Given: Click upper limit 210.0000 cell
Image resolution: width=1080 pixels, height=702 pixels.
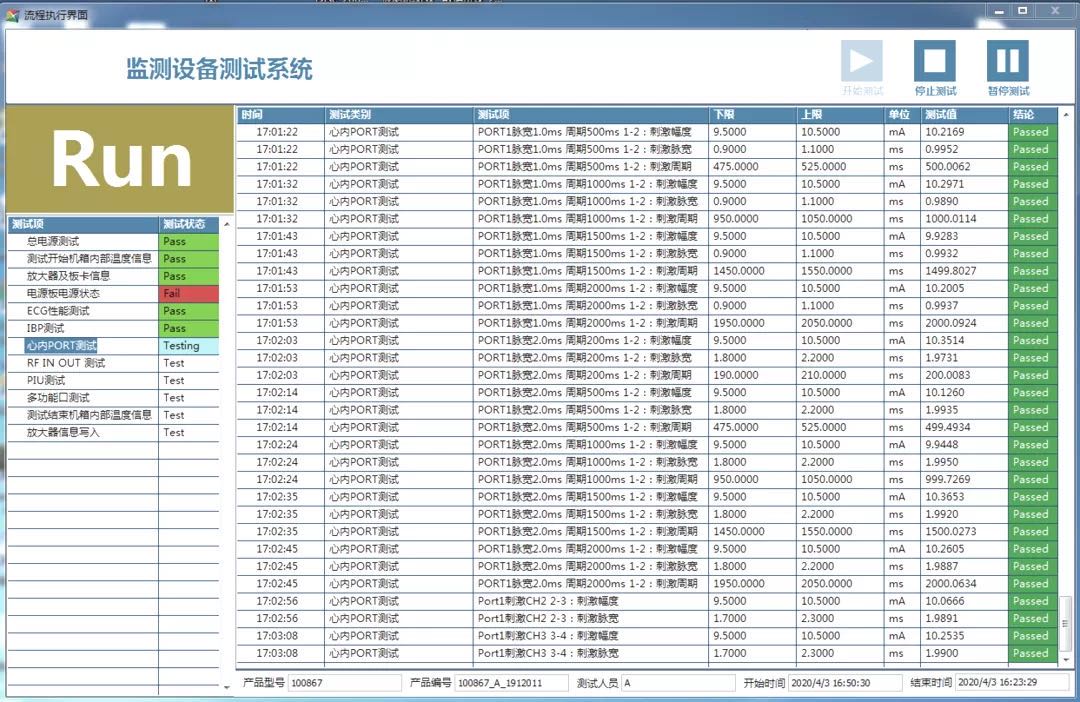Looking at the screenshot, I should (840, 375).
